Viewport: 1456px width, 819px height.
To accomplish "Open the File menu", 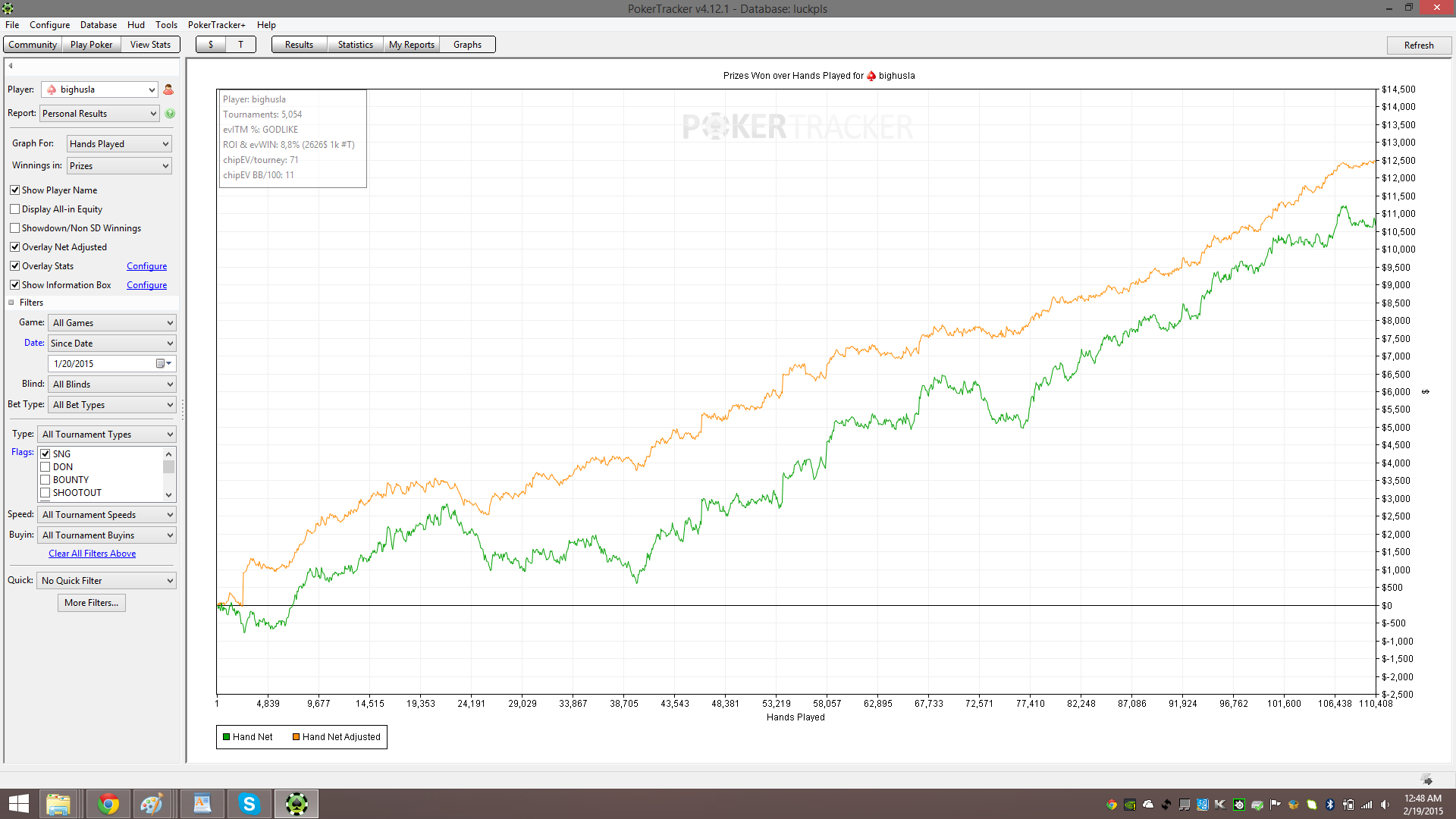I will pos(12,25).
